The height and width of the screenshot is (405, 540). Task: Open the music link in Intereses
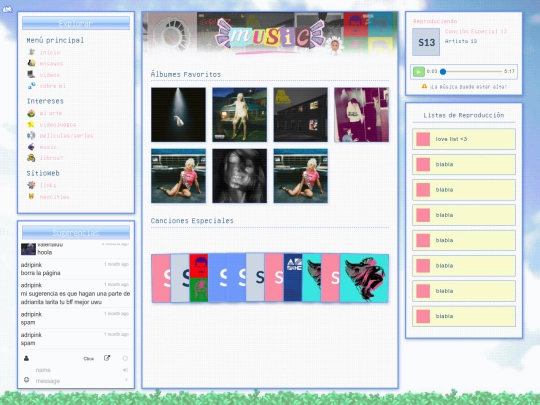tap(48, 147)
